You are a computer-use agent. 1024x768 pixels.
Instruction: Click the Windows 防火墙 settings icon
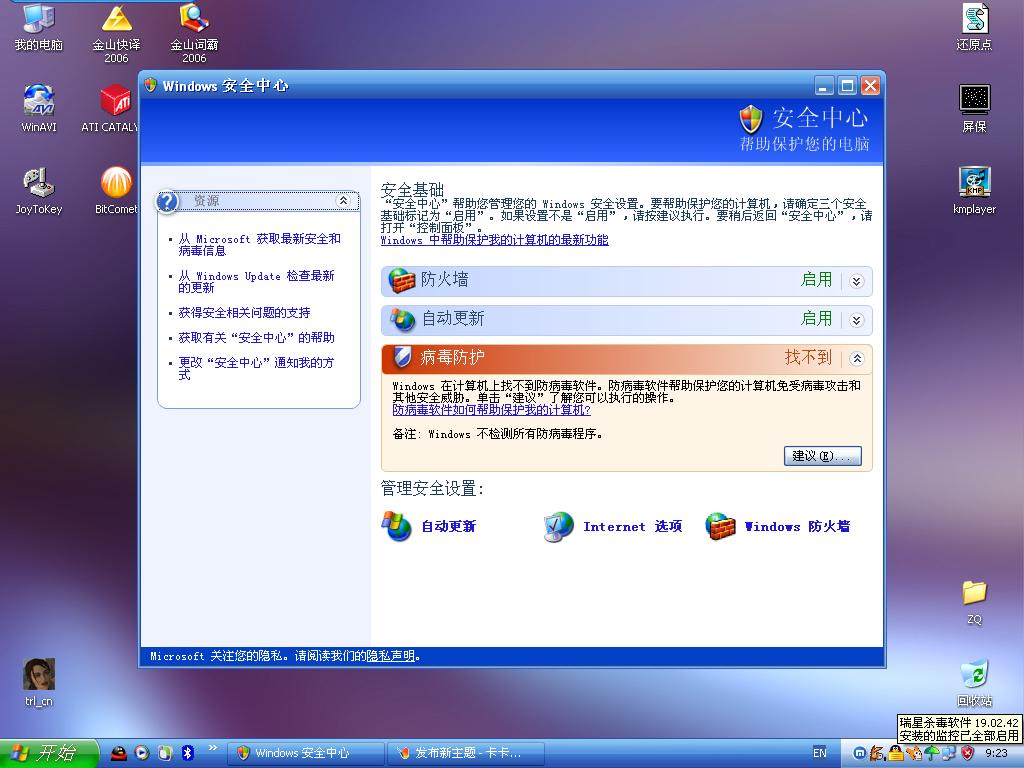tap(720, 526)
